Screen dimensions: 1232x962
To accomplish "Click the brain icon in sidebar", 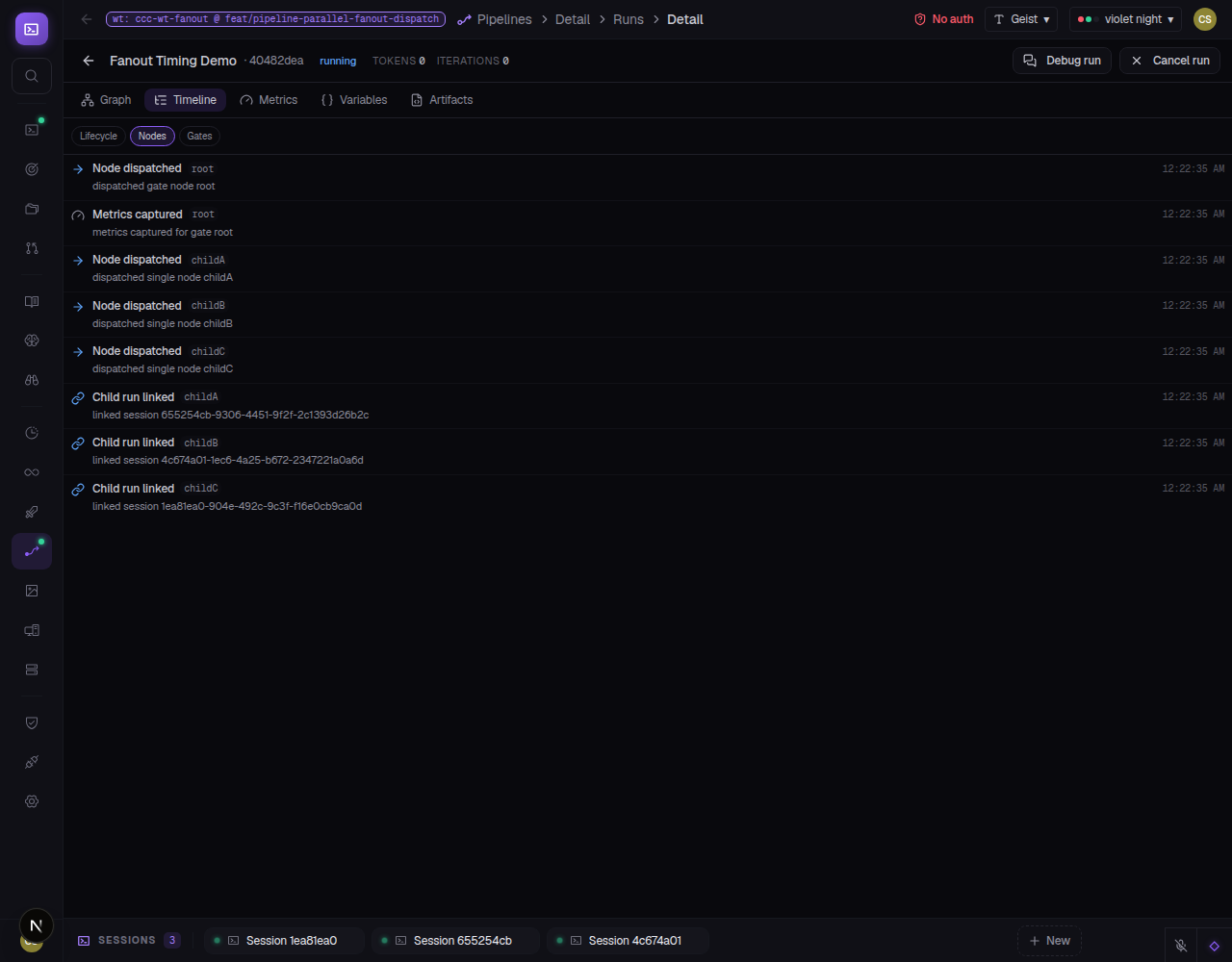I will pyautogui.click(x=32, y=341).
